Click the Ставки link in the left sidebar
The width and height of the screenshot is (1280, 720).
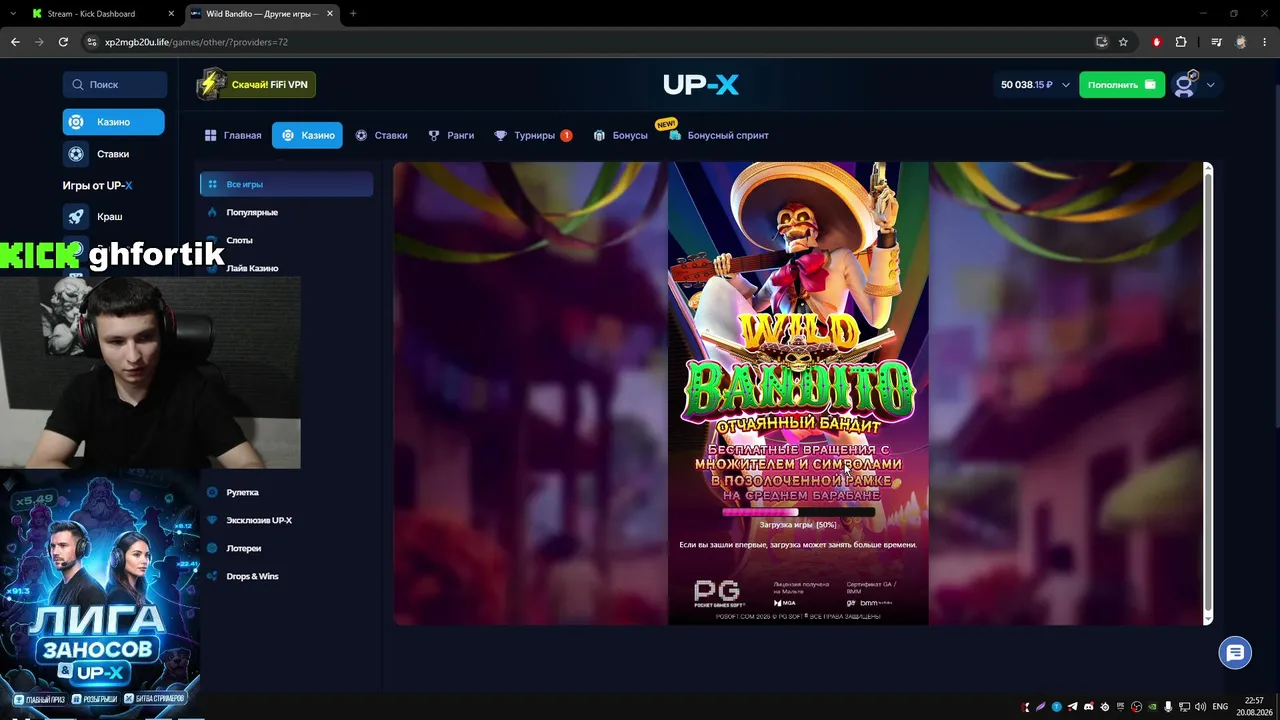coord(113,154)
